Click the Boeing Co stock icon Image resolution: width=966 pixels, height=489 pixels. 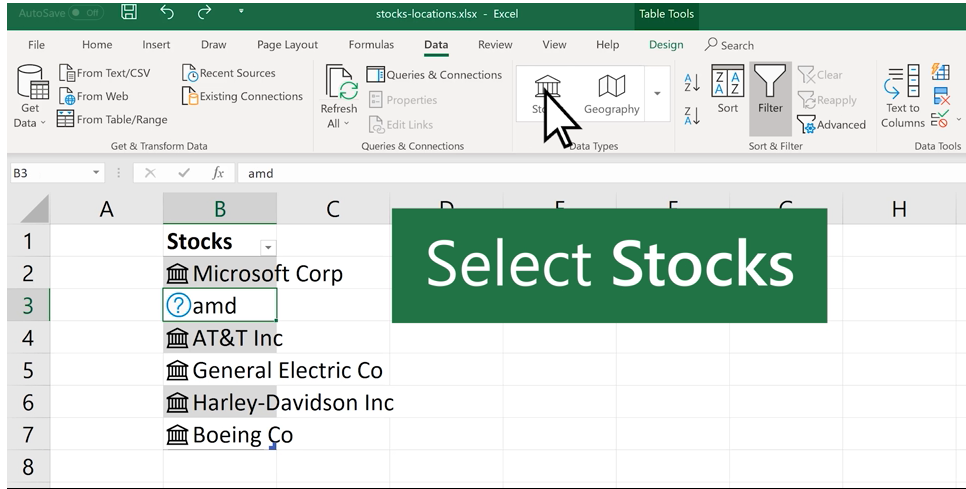pos(177,435)
